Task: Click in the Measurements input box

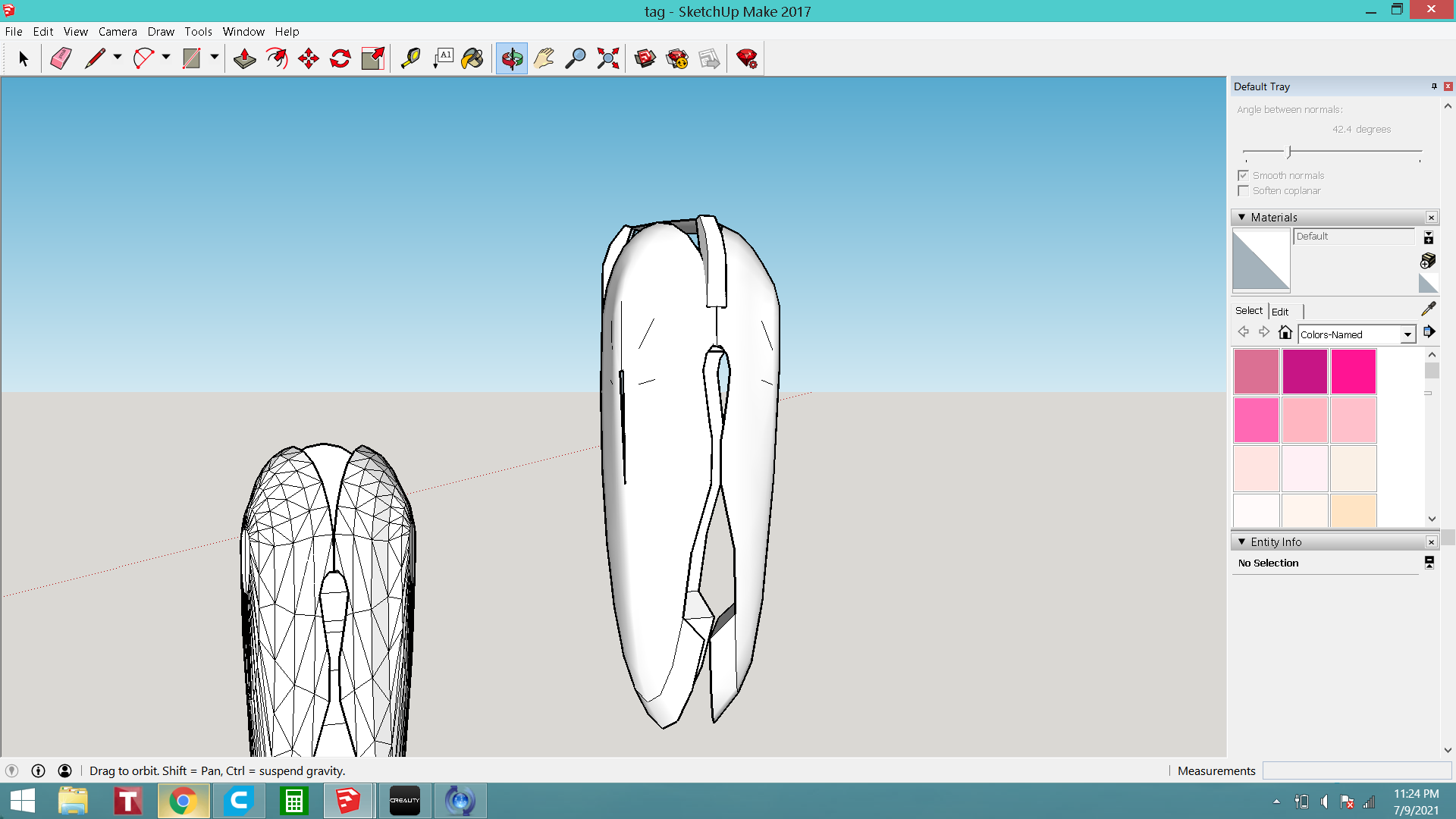Action: [x=1356, y=771]
